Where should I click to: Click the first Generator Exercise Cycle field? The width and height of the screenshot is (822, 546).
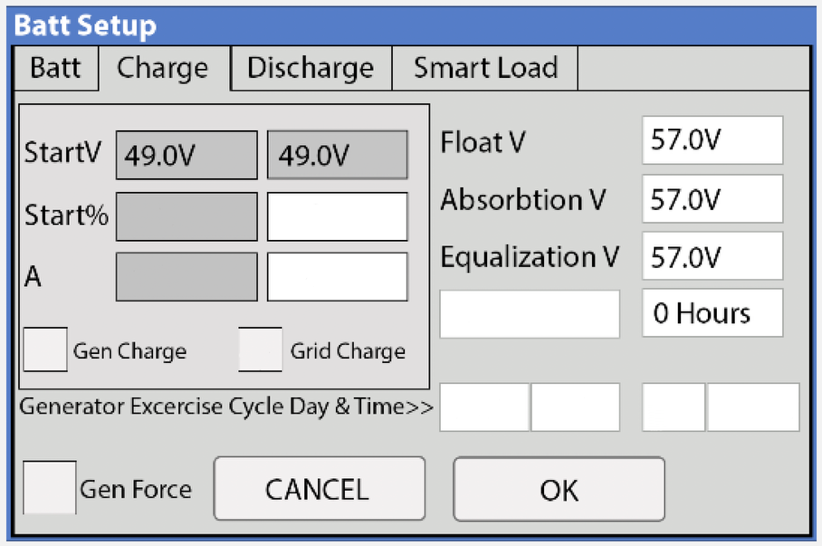click(x=485, y=407)
